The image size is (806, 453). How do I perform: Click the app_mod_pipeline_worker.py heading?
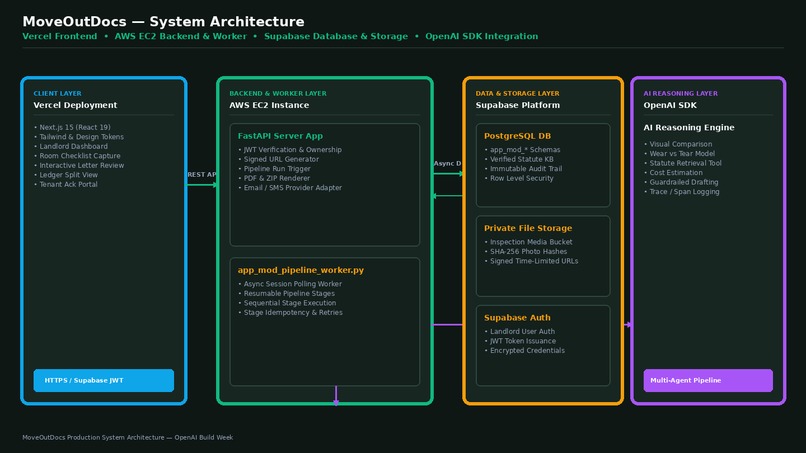[301, 270]
